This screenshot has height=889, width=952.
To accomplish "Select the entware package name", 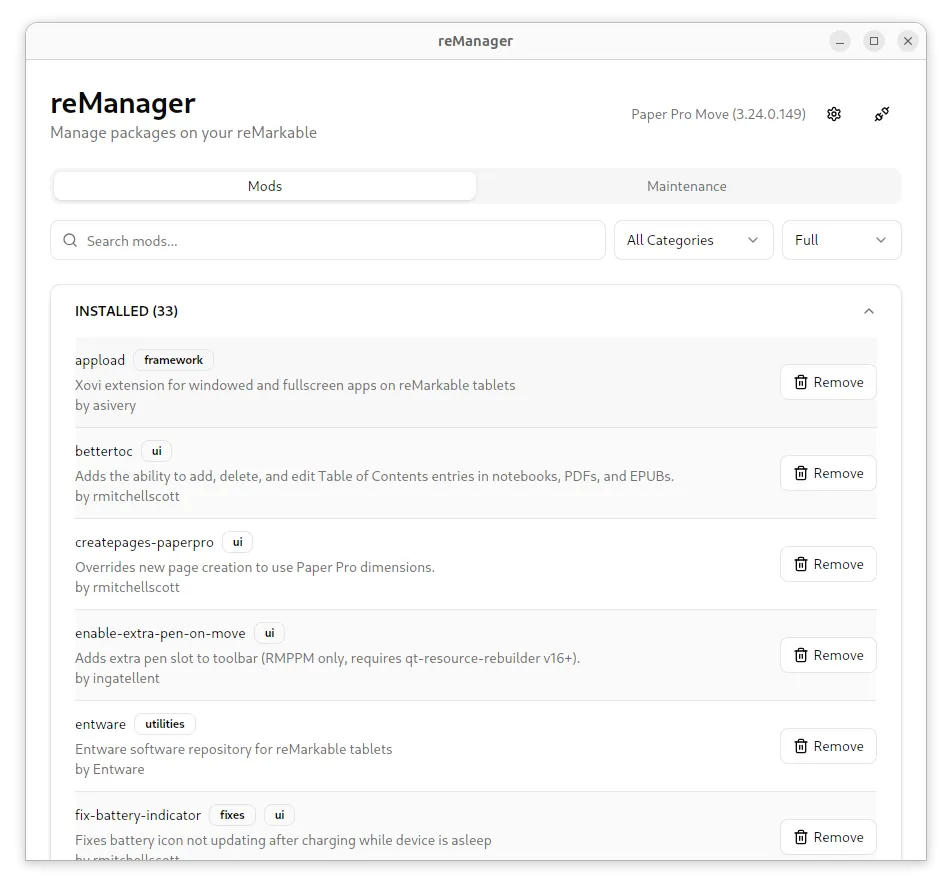I will pos(100,724).
